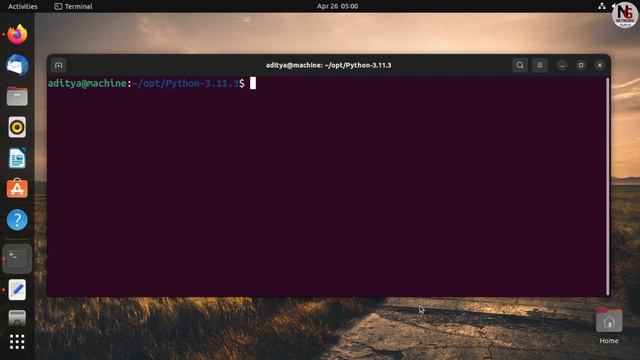Maximize the terminal window
The image size is (640, 360).
point(581,65)
